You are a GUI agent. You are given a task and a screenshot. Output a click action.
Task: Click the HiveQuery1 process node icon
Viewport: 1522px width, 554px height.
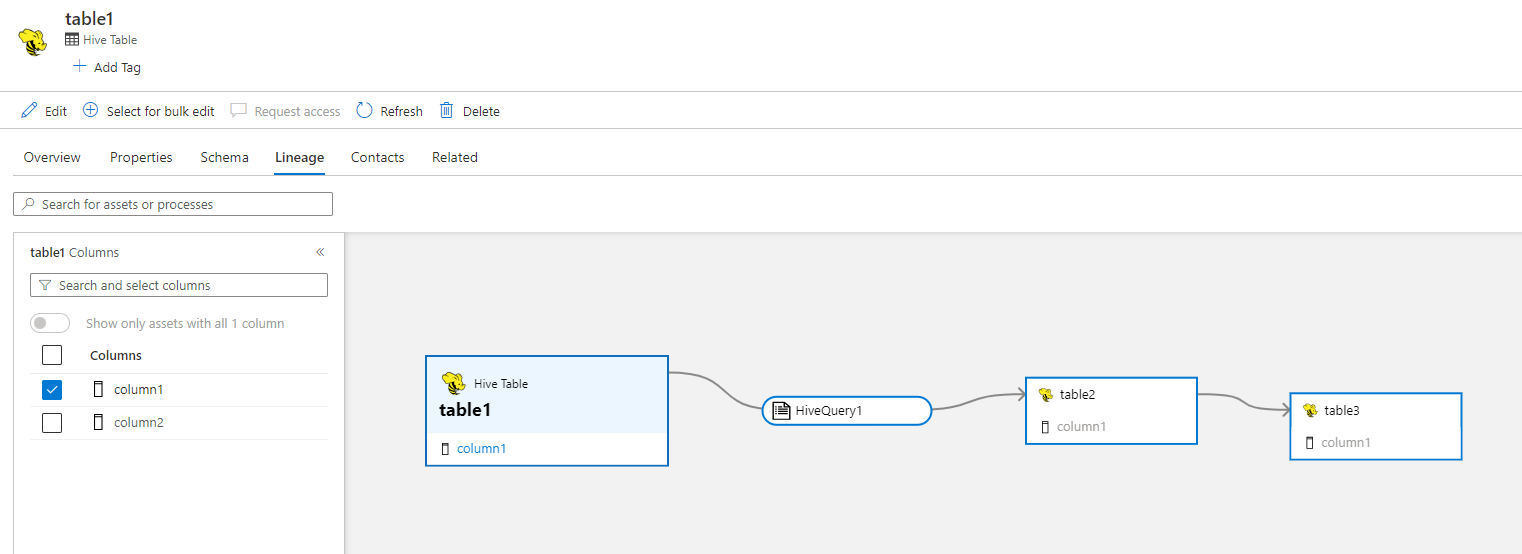coord(781,410)
